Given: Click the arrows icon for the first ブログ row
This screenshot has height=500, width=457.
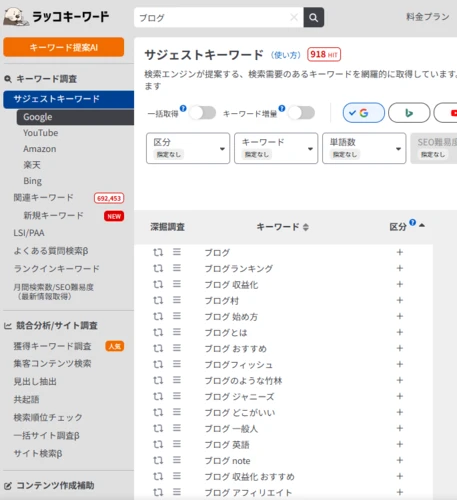Looking at the screenshot, I should (x=158, y=252).
